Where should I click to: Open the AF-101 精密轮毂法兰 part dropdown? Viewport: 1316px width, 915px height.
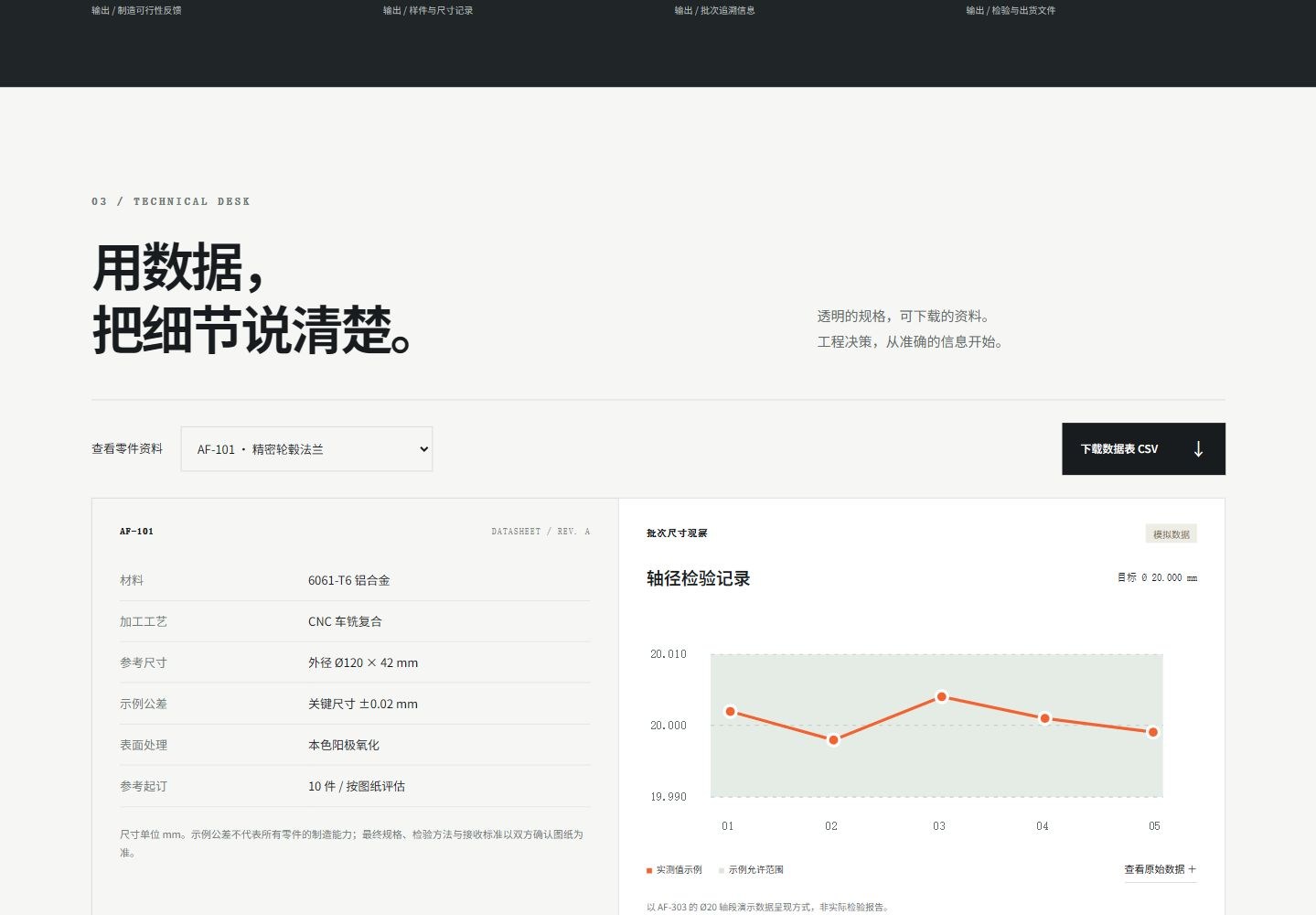point(306,449)
